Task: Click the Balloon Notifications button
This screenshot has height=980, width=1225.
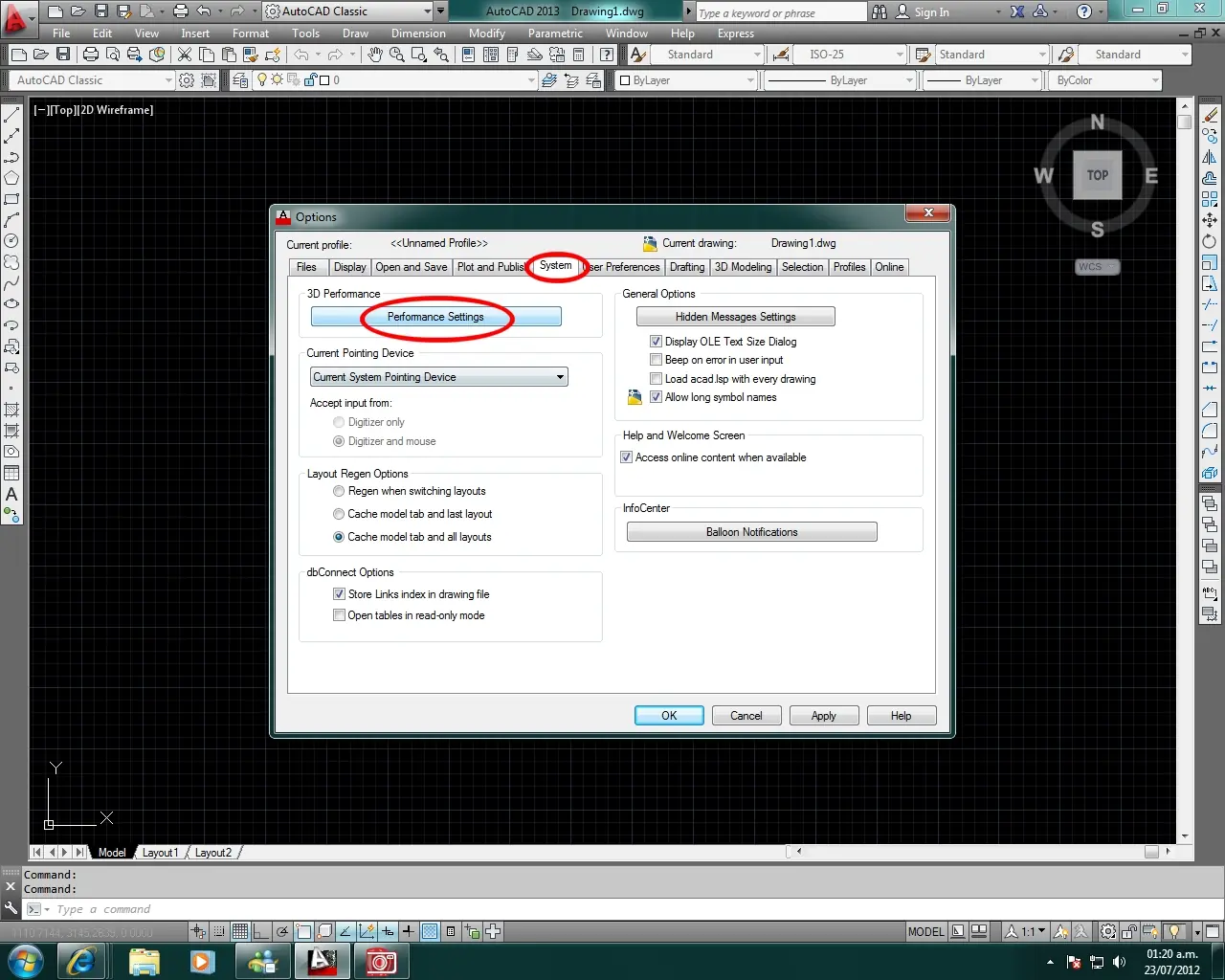Action: pos(752,532)
